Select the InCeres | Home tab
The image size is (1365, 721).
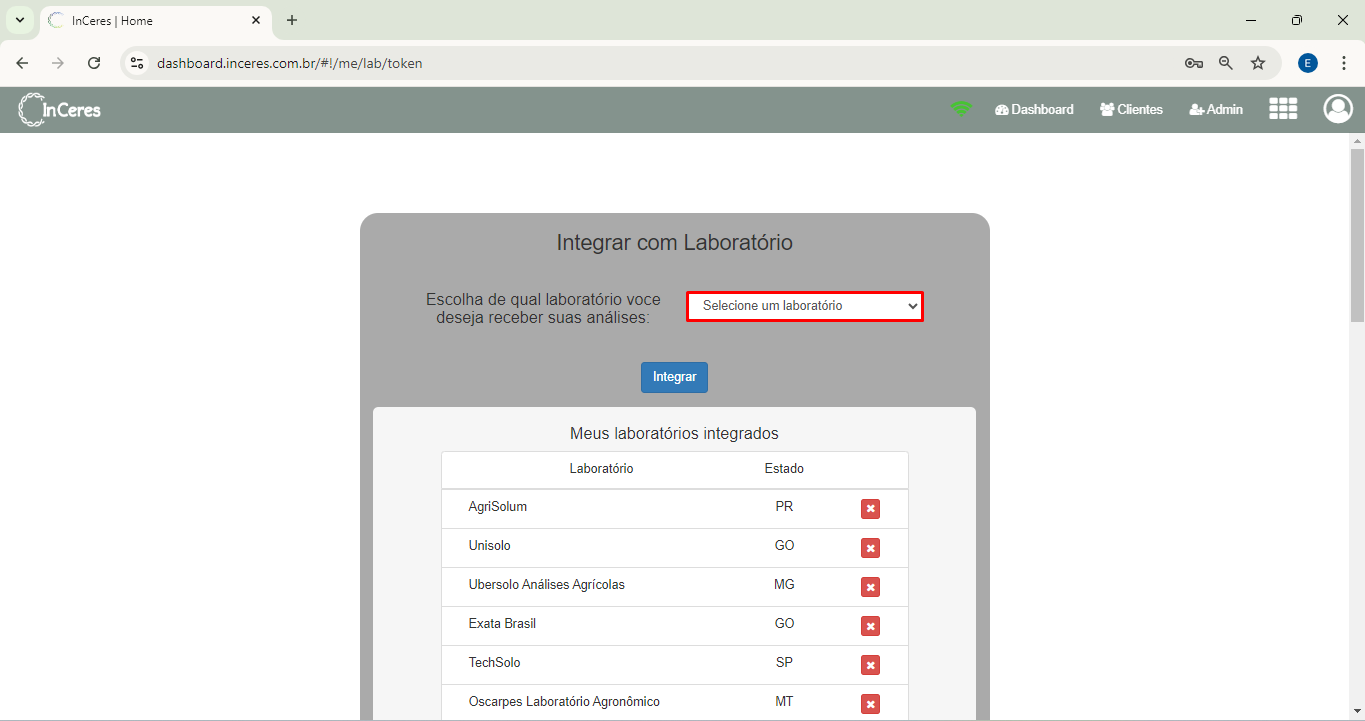[x=155, y=20]
